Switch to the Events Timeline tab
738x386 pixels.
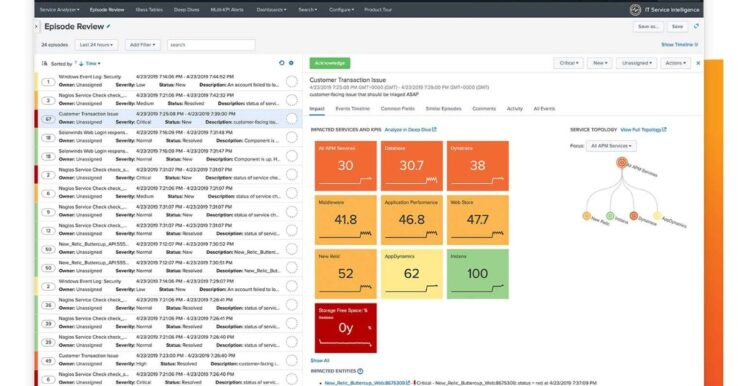pos(353,109)
